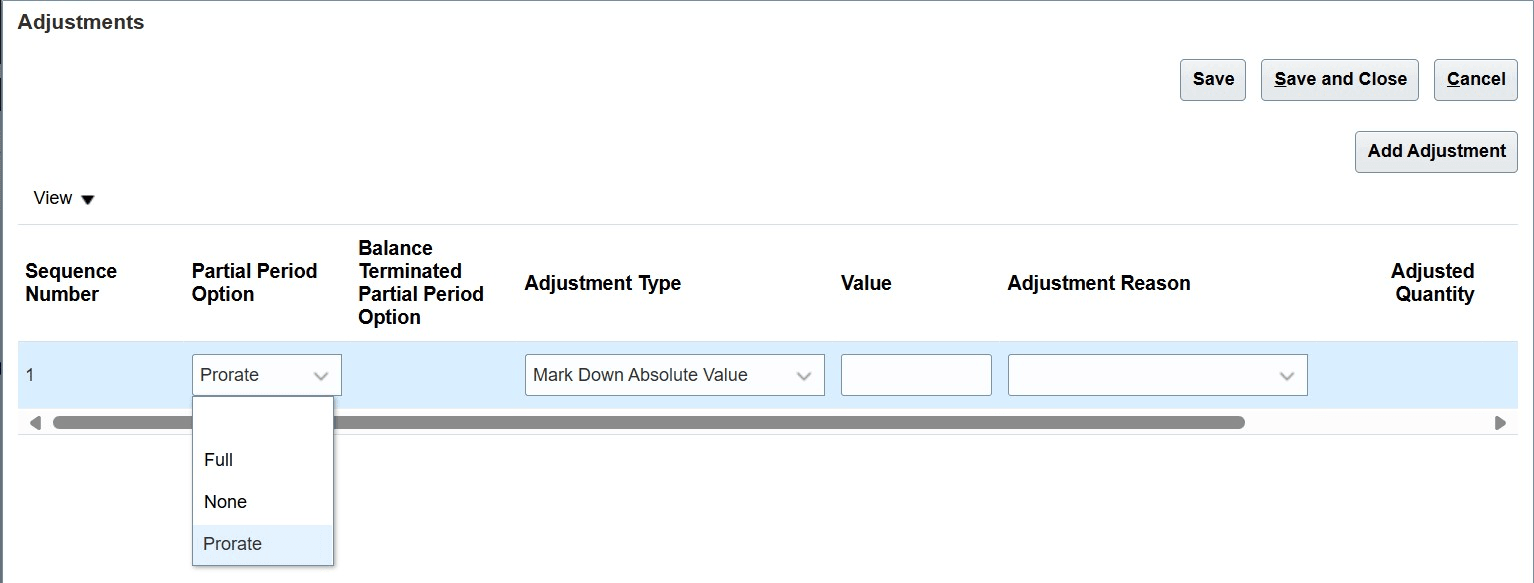Click inside the Value input field
Screen dimensions: 1534x583
click(915, 374)
